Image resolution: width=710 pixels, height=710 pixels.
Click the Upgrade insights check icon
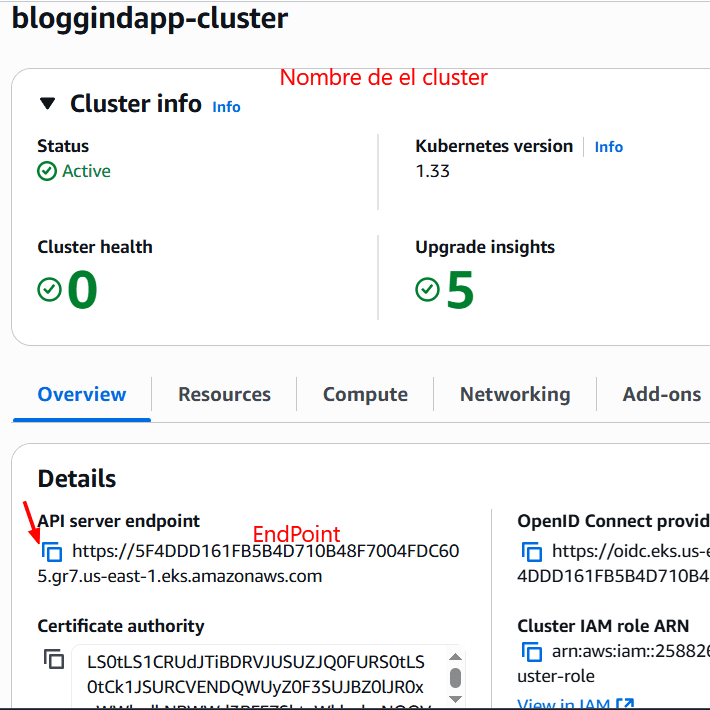pos(427,289)
